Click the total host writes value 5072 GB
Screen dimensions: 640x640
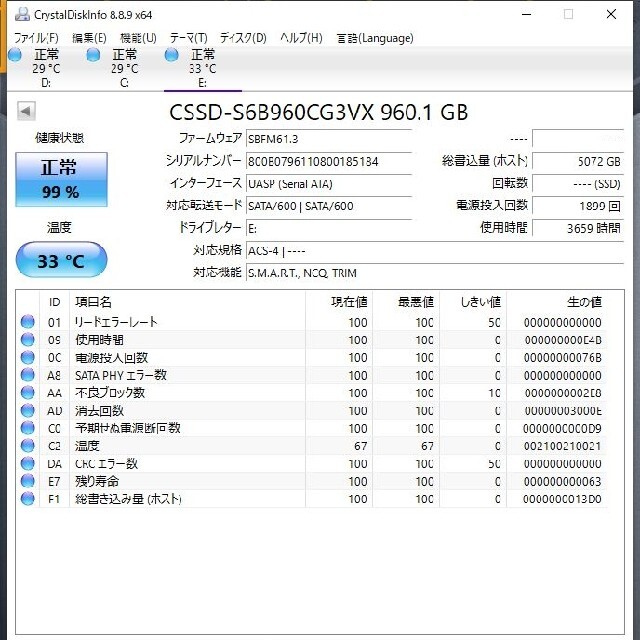(578, 162)
